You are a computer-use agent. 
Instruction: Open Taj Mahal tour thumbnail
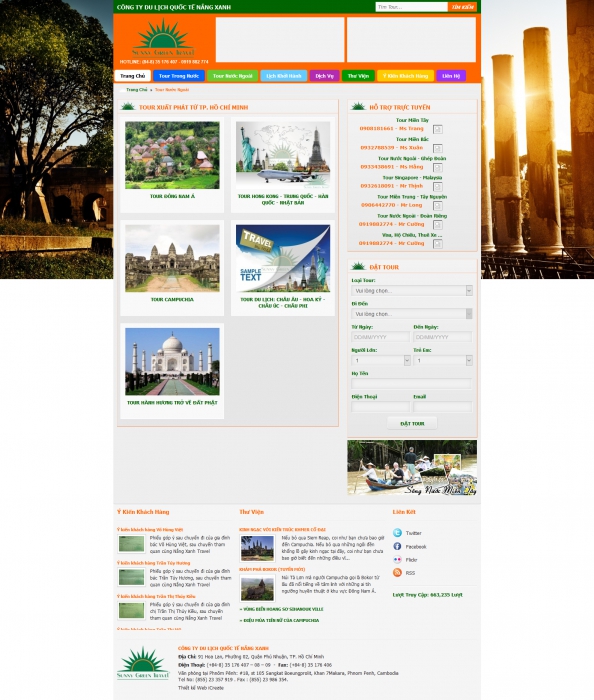pyautogui.click(x=172, y=361)
